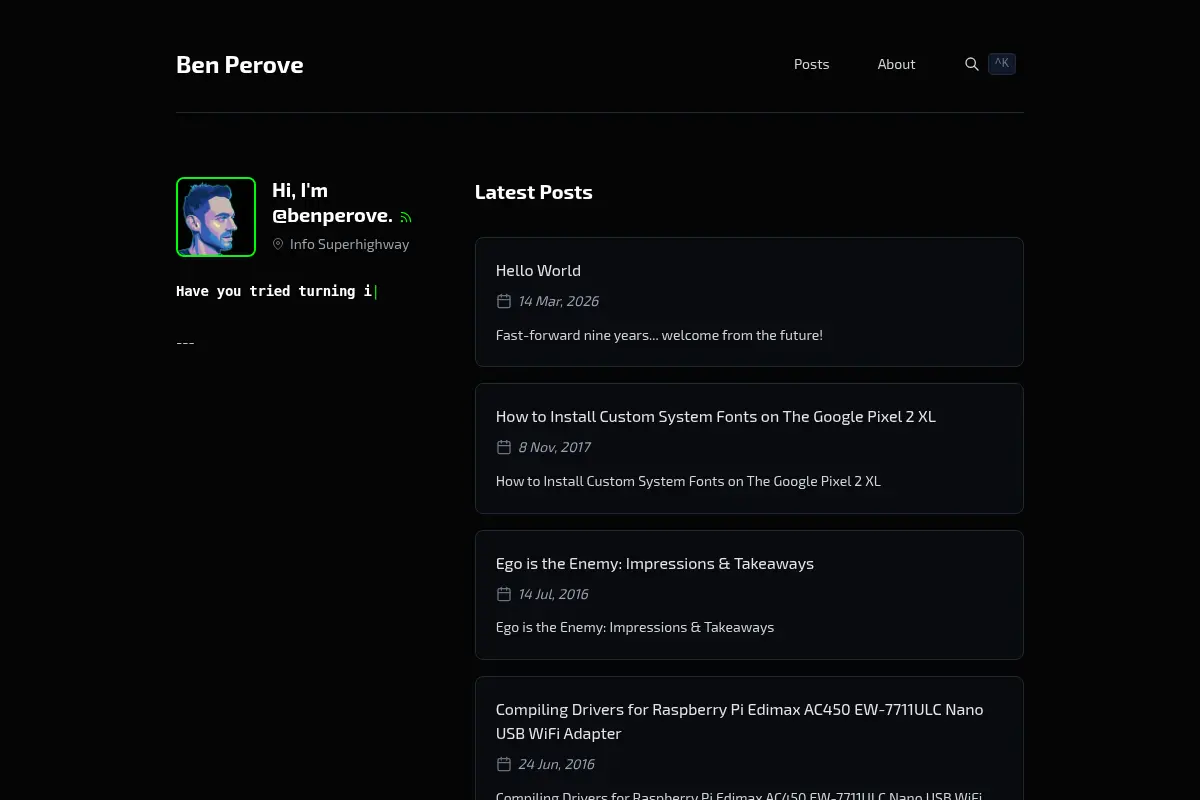Image resolution: width=1200 pixels, height=800 pixels.
Task: Click the 14 Jul, 2016 date
Action: [553, 594]
